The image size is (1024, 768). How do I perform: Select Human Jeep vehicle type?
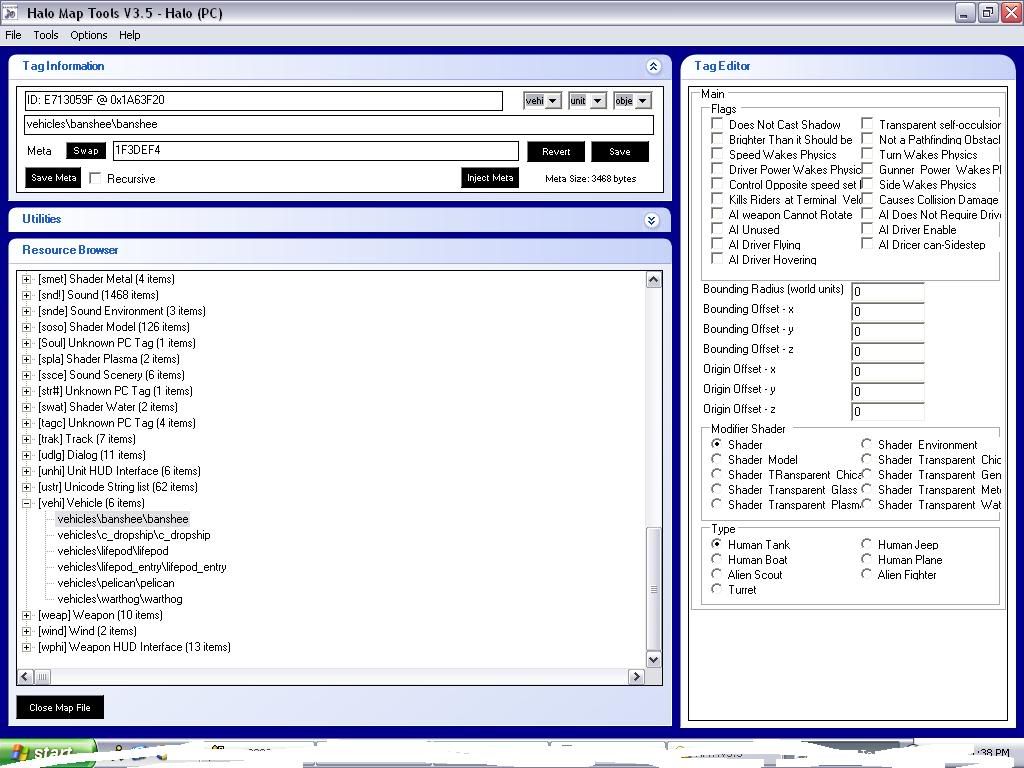867,544
